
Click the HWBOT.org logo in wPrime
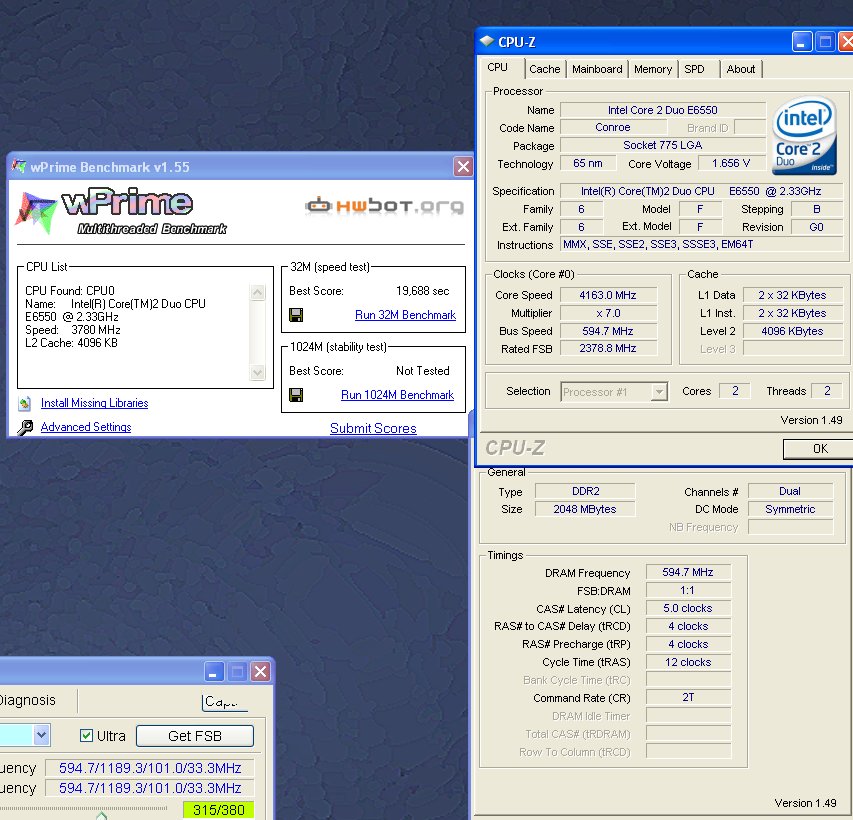click(x=385, y=206)
